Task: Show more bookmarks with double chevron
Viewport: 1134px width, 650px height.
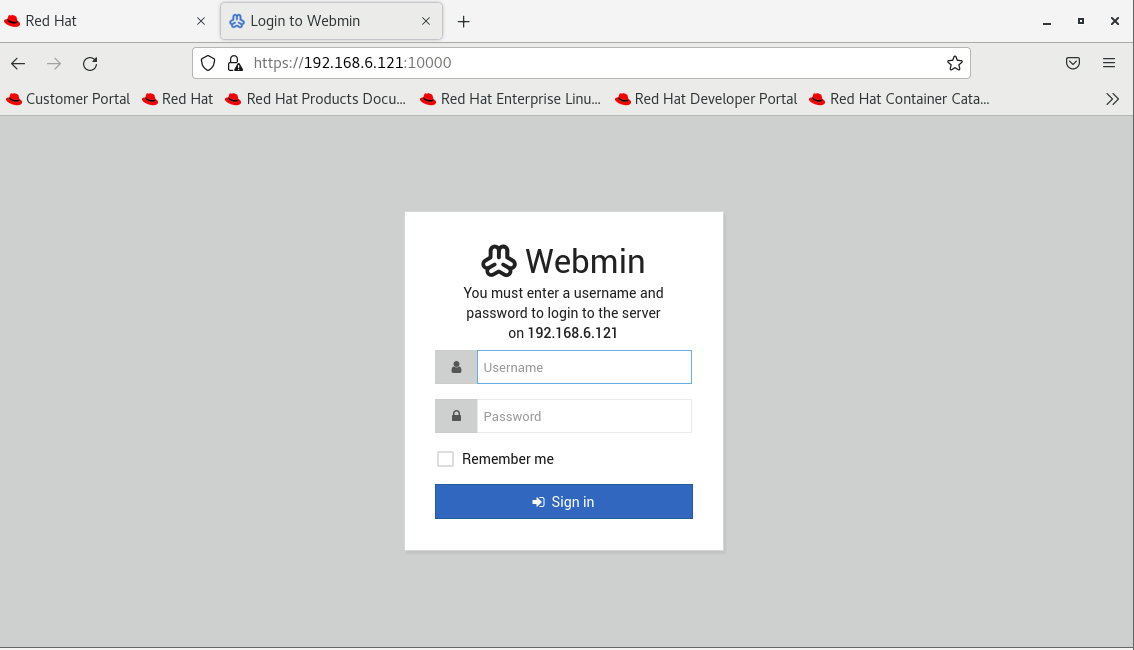Action: pyautogui.click(x=1112, y=99)
